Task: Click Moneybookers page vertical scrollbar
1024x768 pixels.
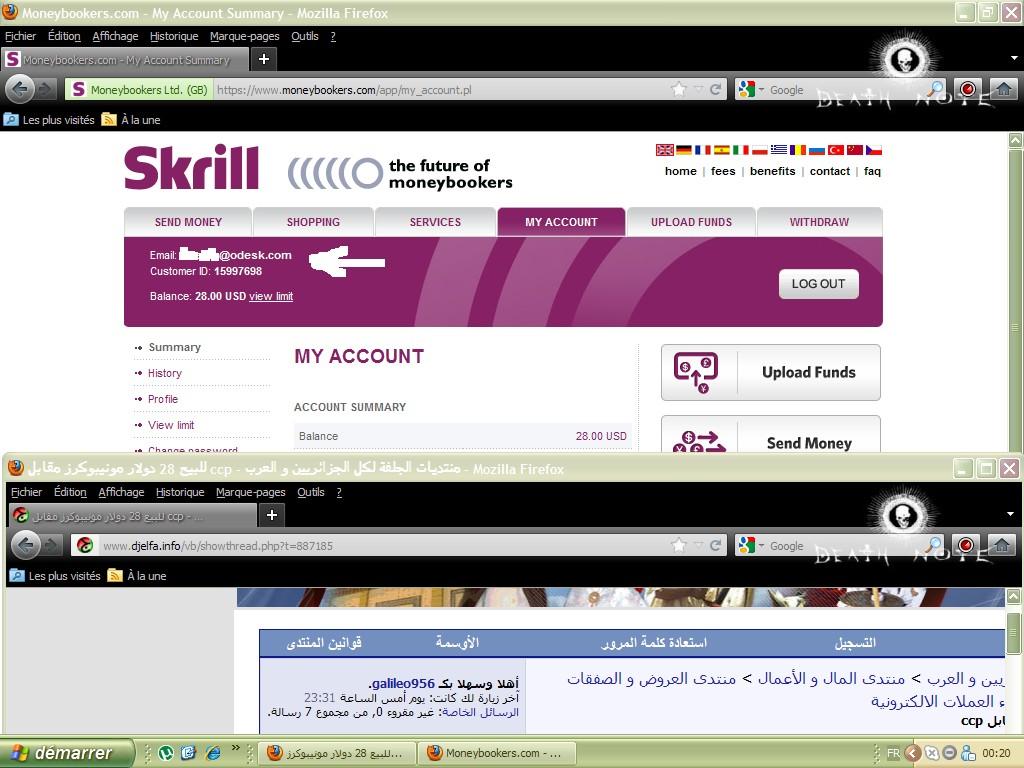Action: point(1015,294)
